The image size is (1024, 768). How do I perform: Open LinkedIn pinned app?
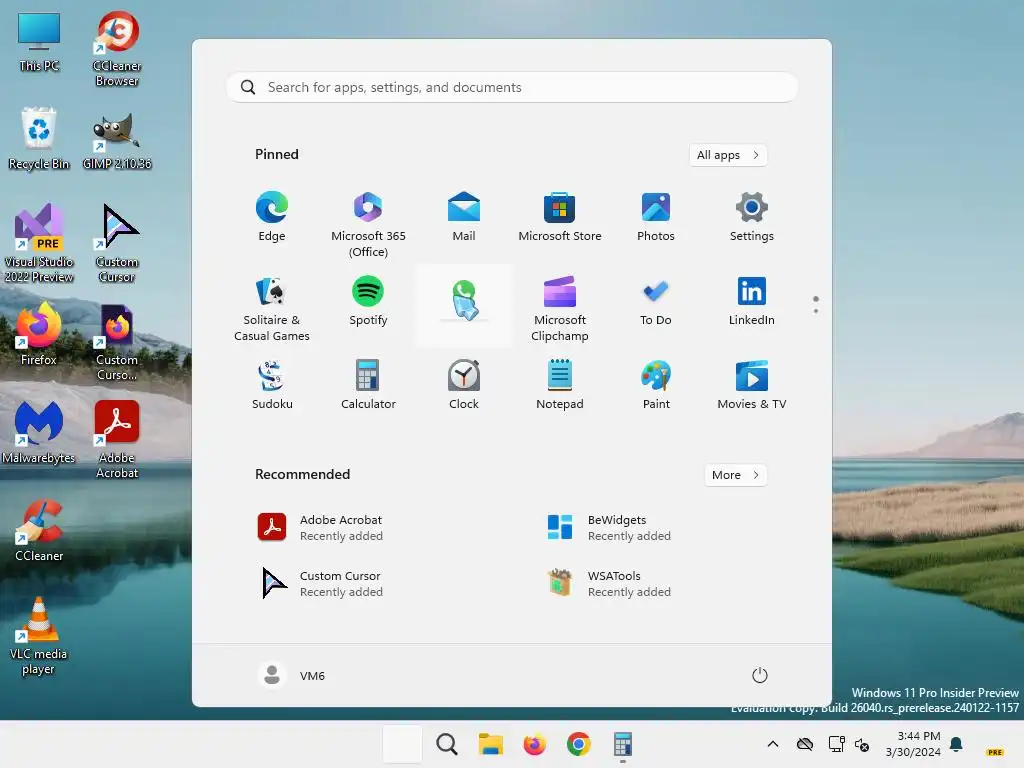click(752, 302)
